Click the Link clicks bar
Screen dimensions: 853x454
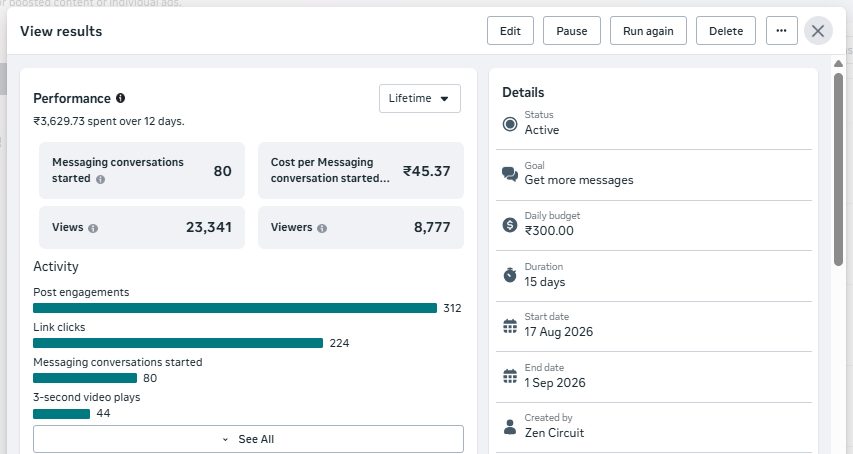(x=178, y=343)
